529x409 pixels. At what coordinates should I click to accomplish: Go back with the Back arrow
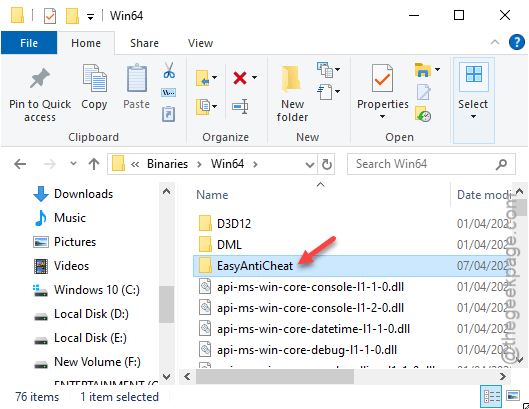tap(20, 164)
